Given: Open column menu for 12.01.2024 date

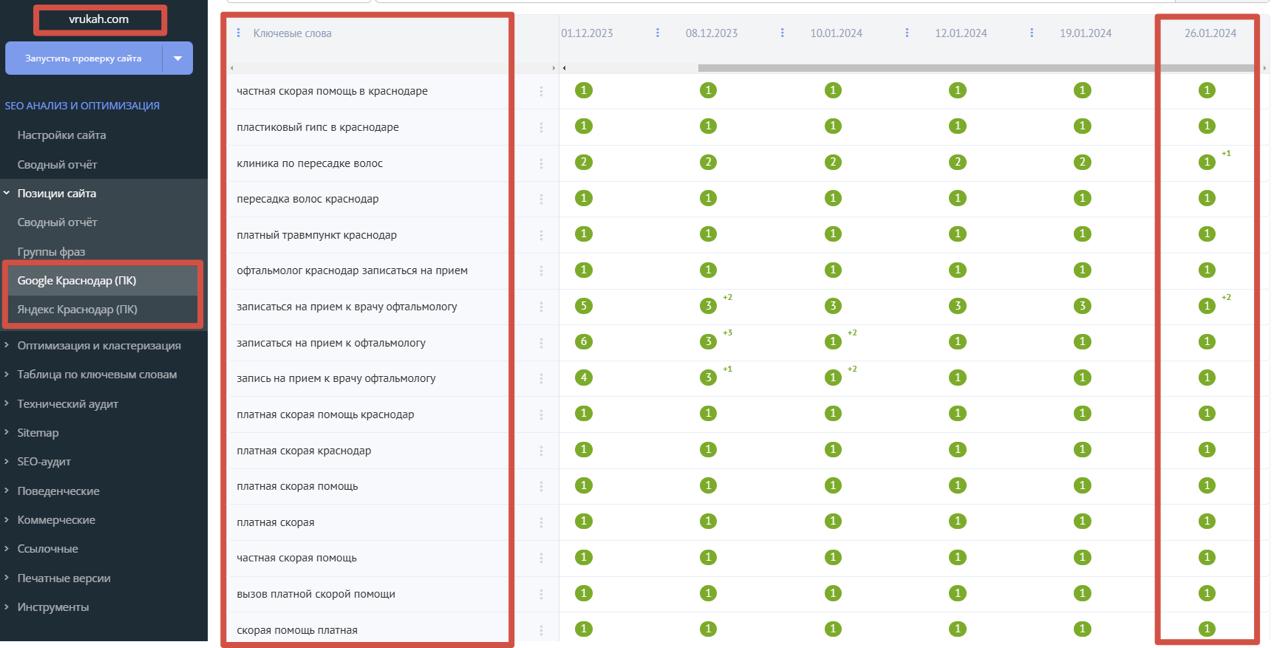Looking at the screenshot, I should tap(1032, 33).
